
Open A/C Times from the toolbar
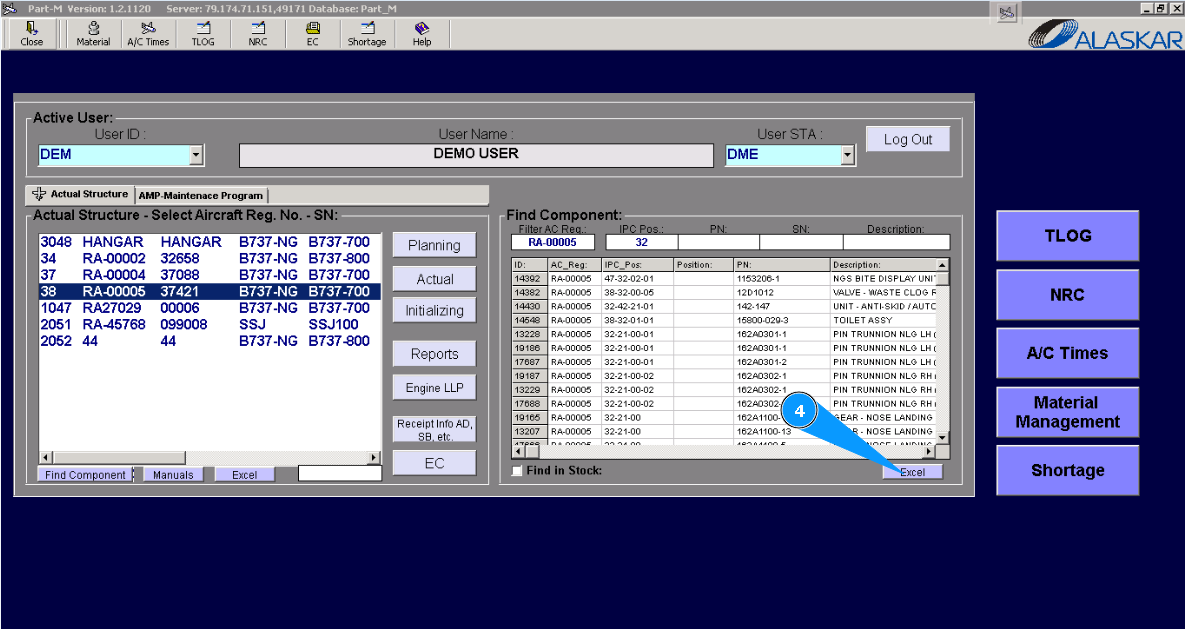point(148,34)
